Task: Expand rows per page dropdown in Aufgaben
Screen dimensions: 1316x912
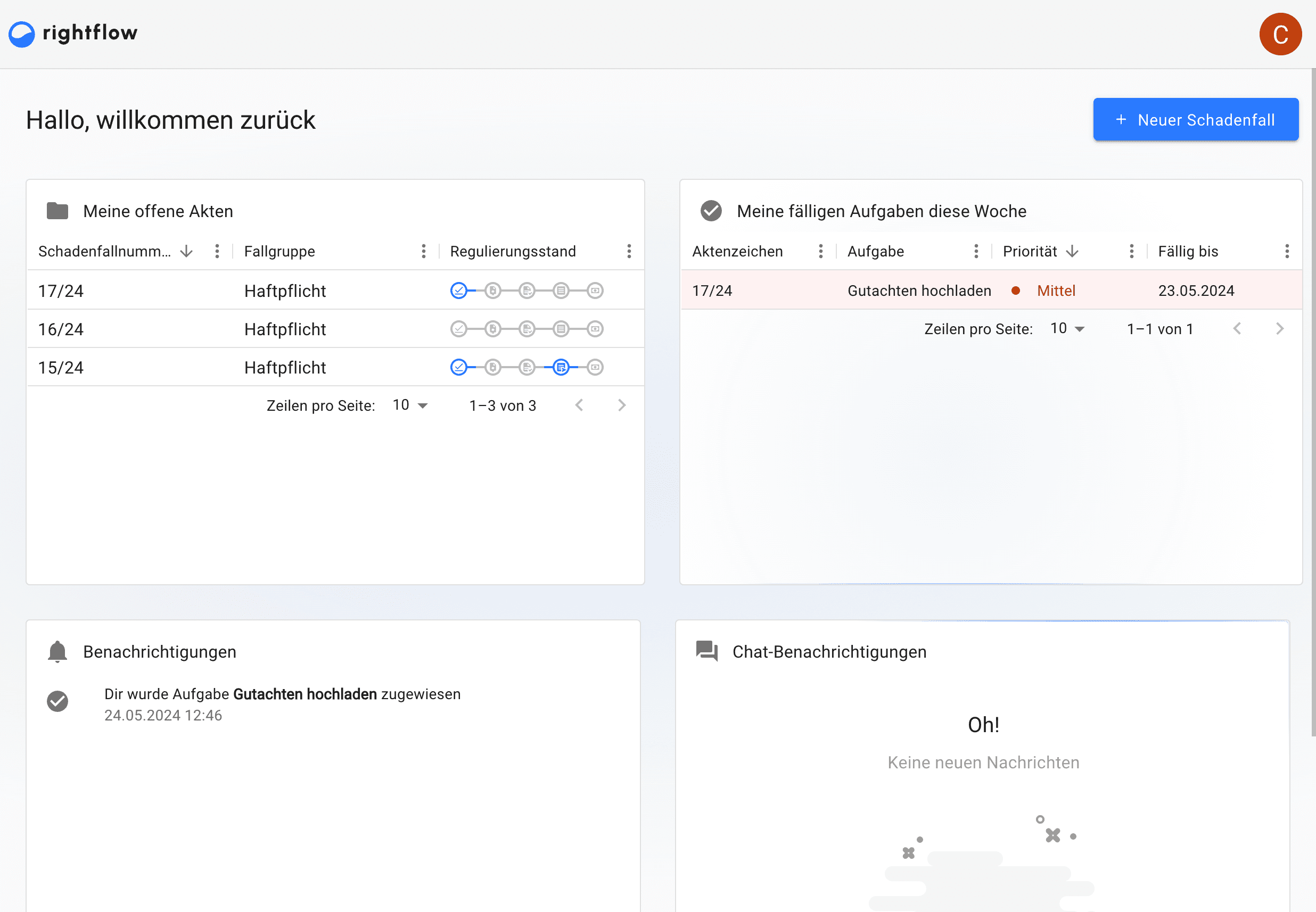Action: [x=1067, y=329]
